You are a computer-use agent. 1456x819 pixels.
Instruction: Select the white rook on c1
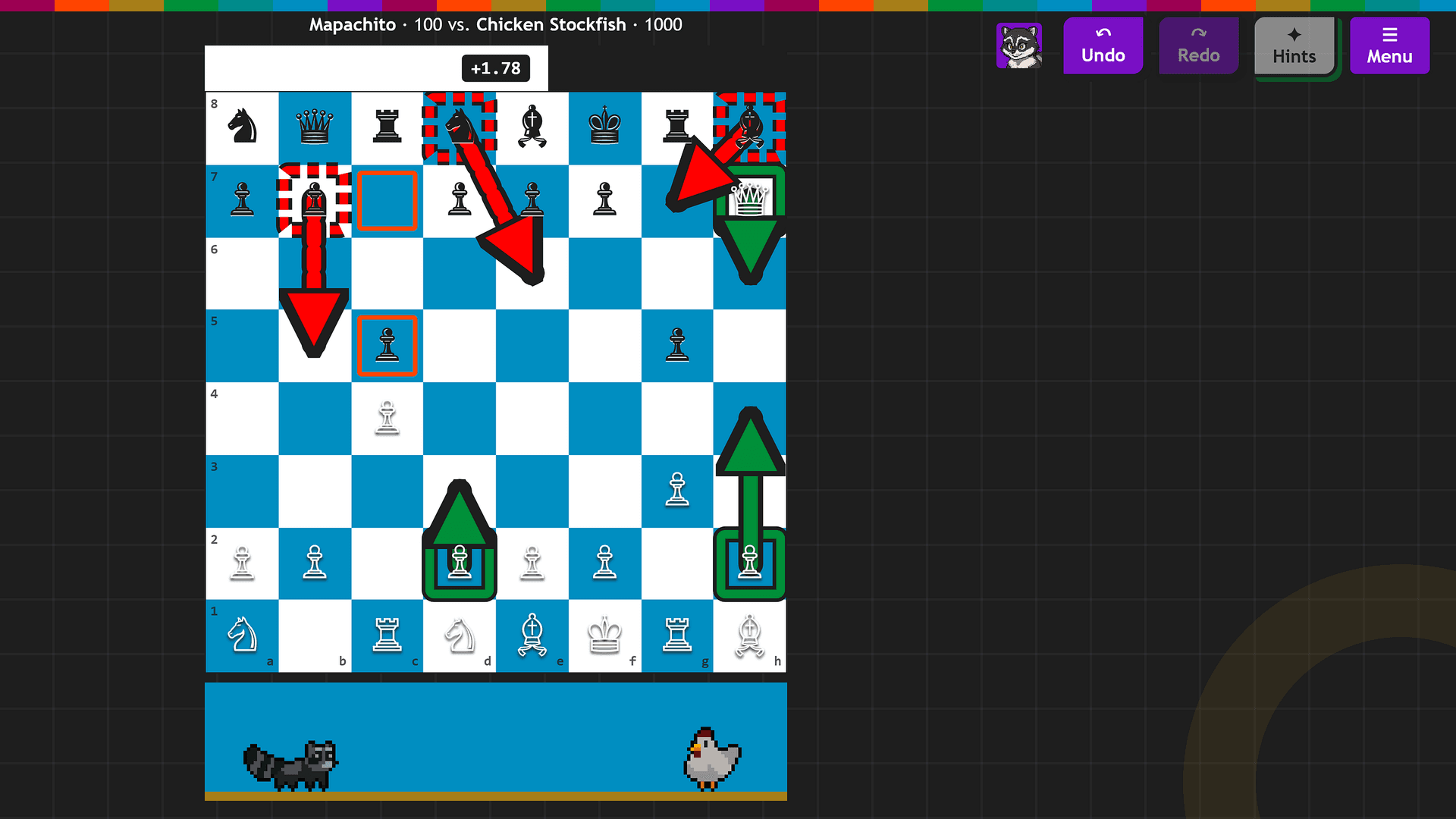pyautogui.click(x=387, y=635)
